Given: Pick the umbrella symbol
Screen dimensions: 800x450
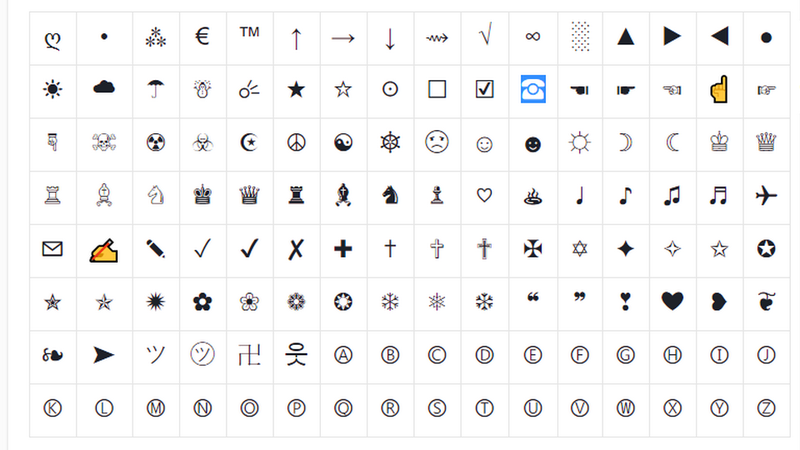Looking at the screenshot, I should 156,89.
